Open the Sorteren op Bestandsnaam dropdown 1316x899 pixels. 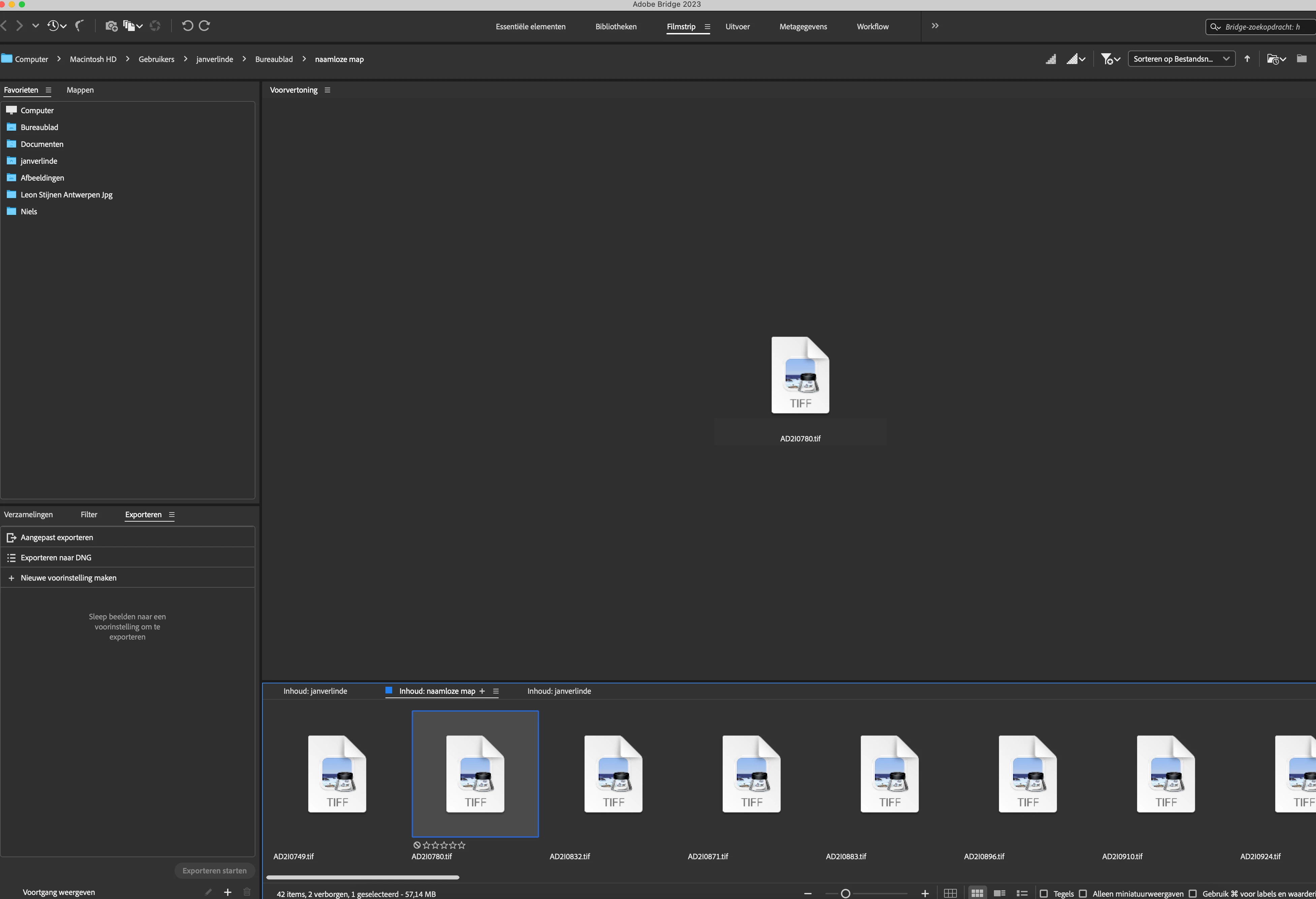pyautogui.click(x=1181, y=59)
